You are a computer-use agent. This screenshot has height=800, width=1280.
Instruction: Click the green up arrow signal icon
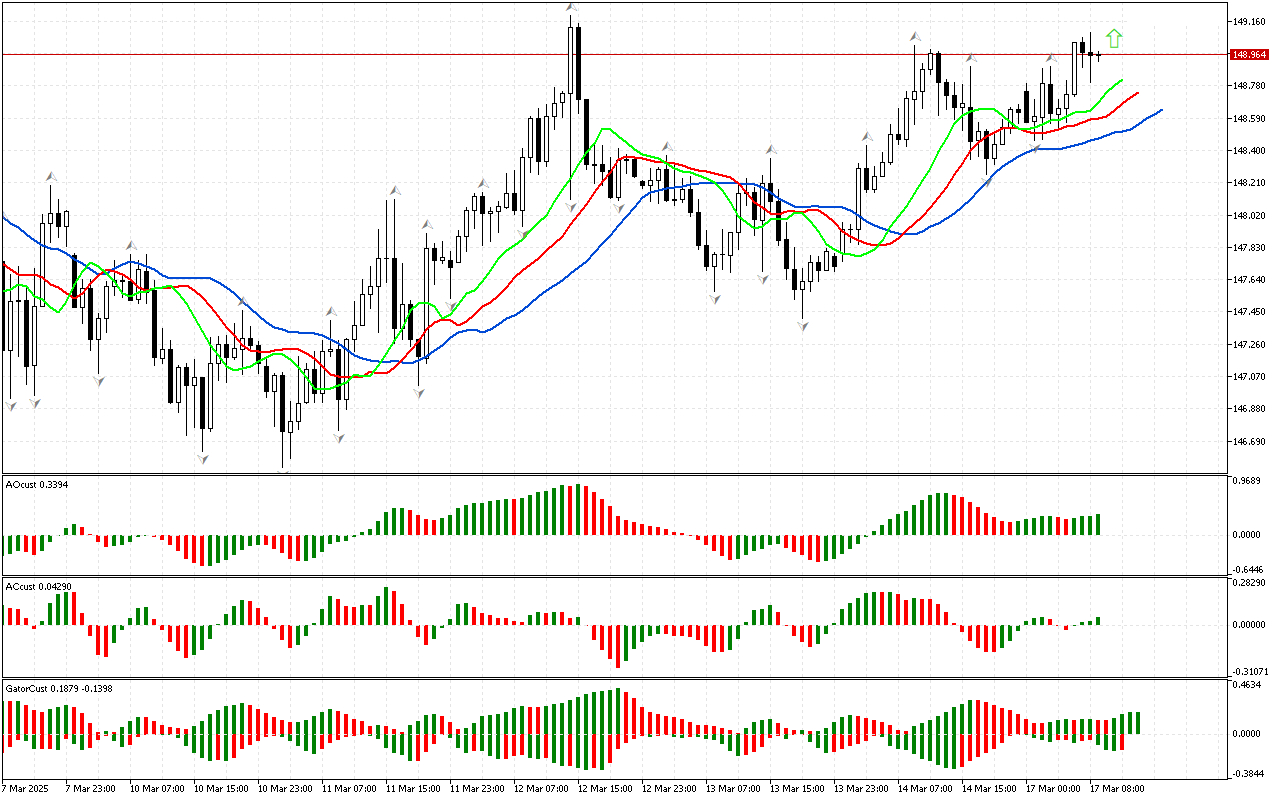1115,39
